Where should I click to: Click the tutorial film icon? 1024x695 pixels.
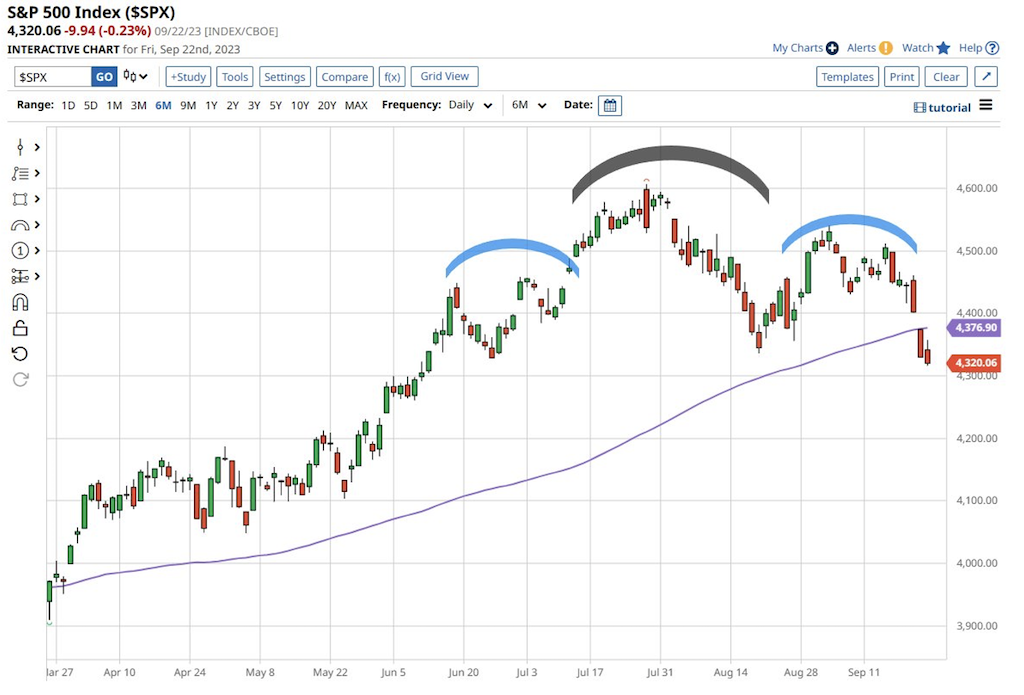pos(920,107)
